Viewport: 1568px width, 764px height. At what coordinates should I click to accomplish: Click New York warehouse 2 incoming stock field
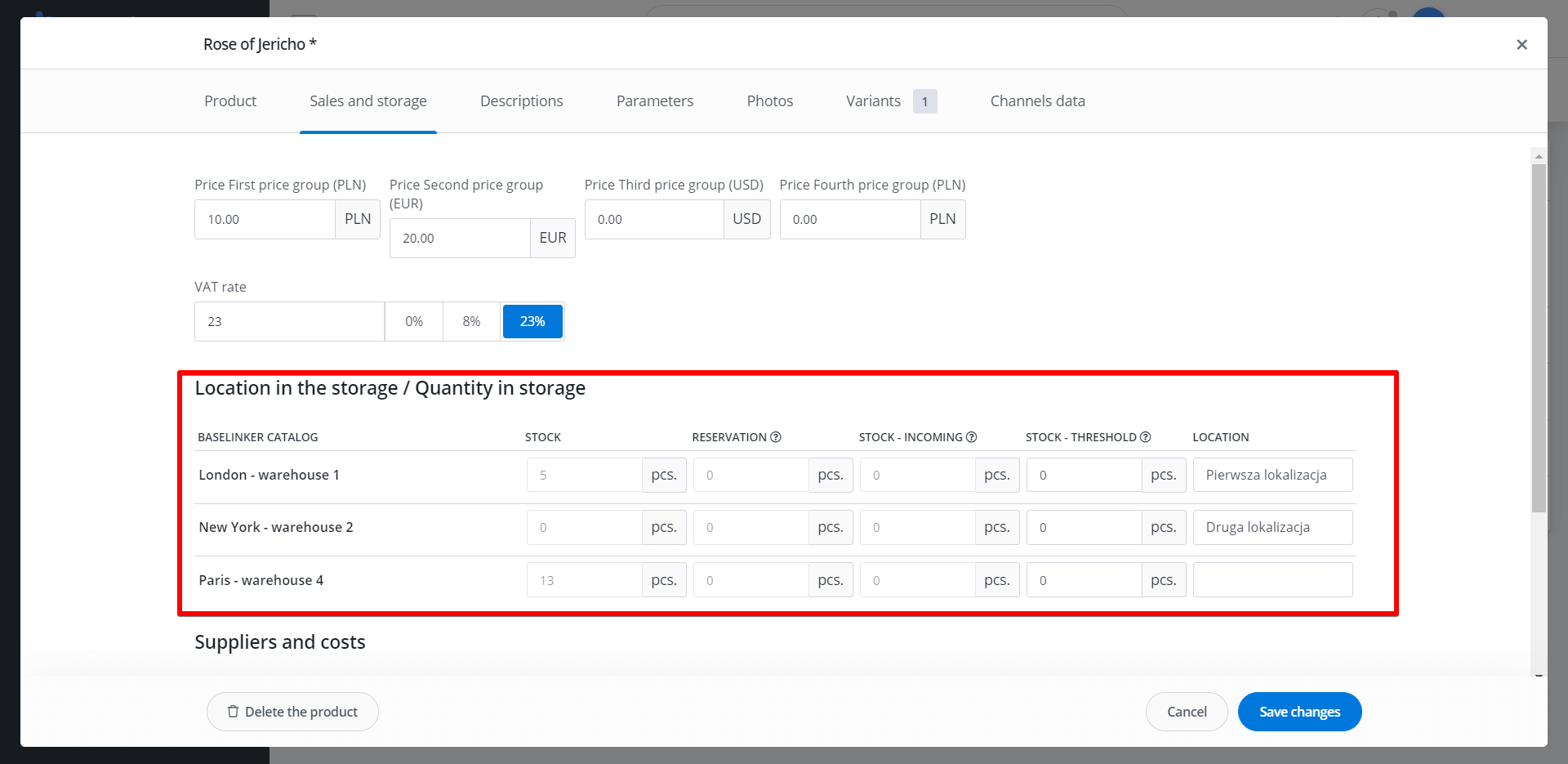coord(918,527)
